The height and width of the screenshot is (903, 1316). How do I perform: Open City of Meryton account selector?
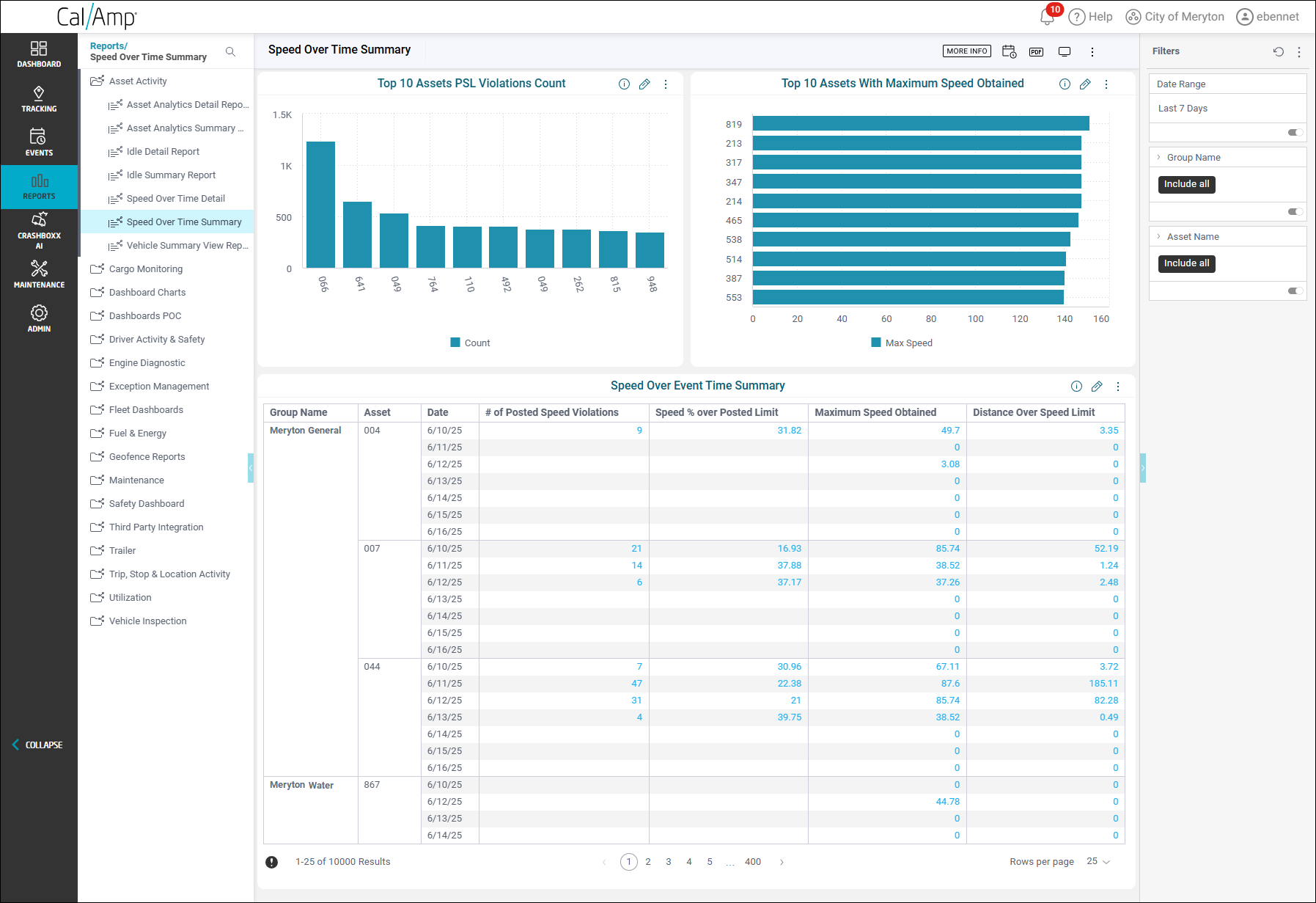point(1175,17)
